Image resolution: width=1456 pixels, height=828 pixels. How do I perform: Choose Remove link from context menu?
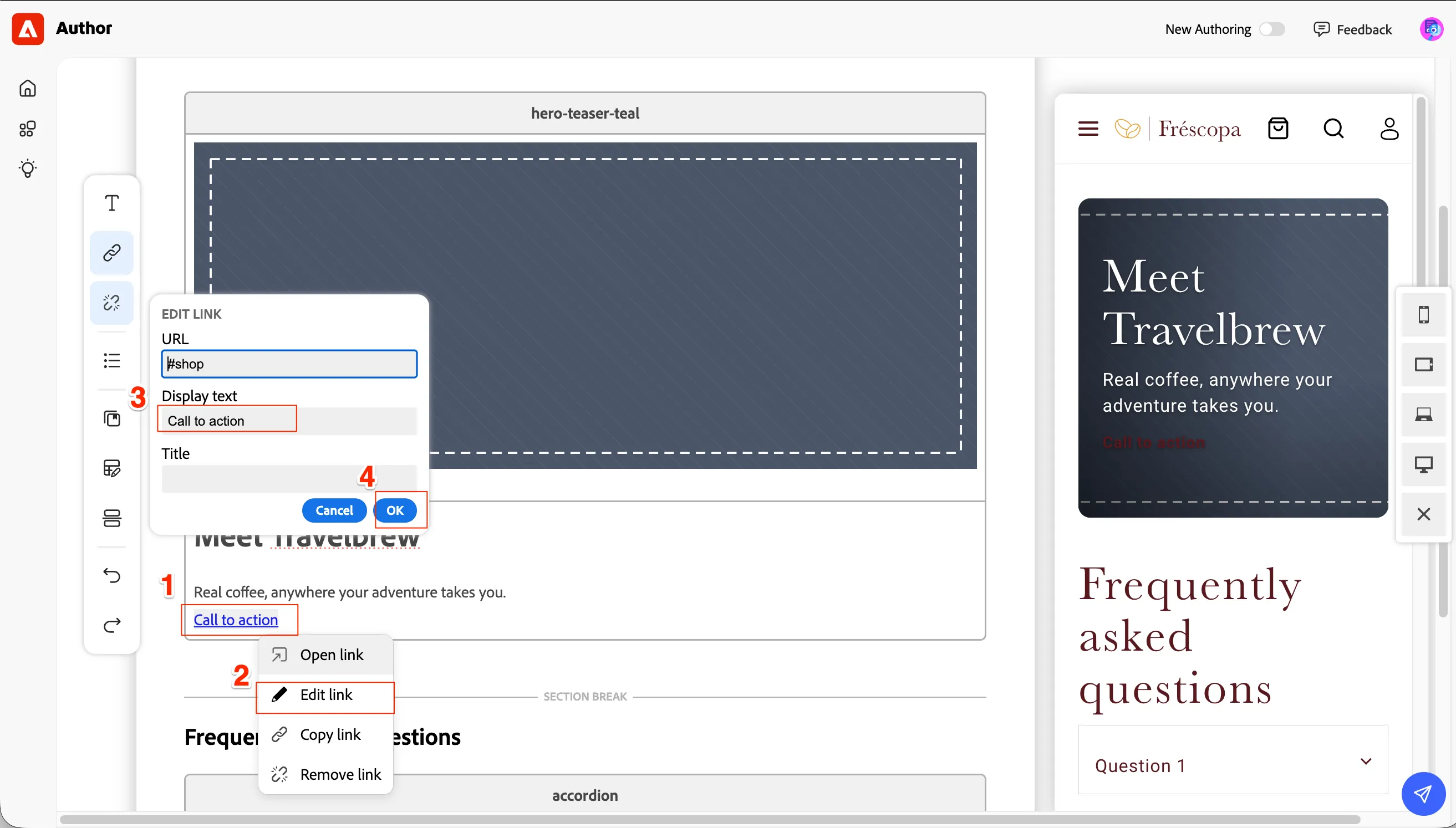pyautogui.click(x=325, y=775)
